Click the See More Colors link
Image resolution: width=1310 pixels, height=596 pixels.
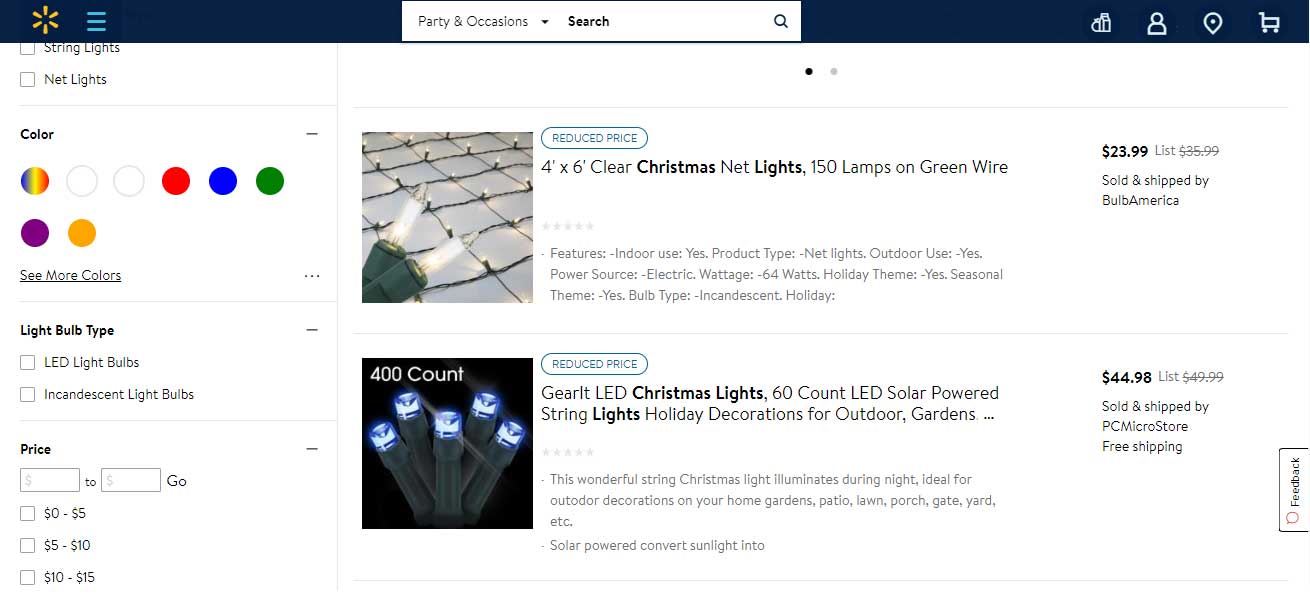[70, 275]
